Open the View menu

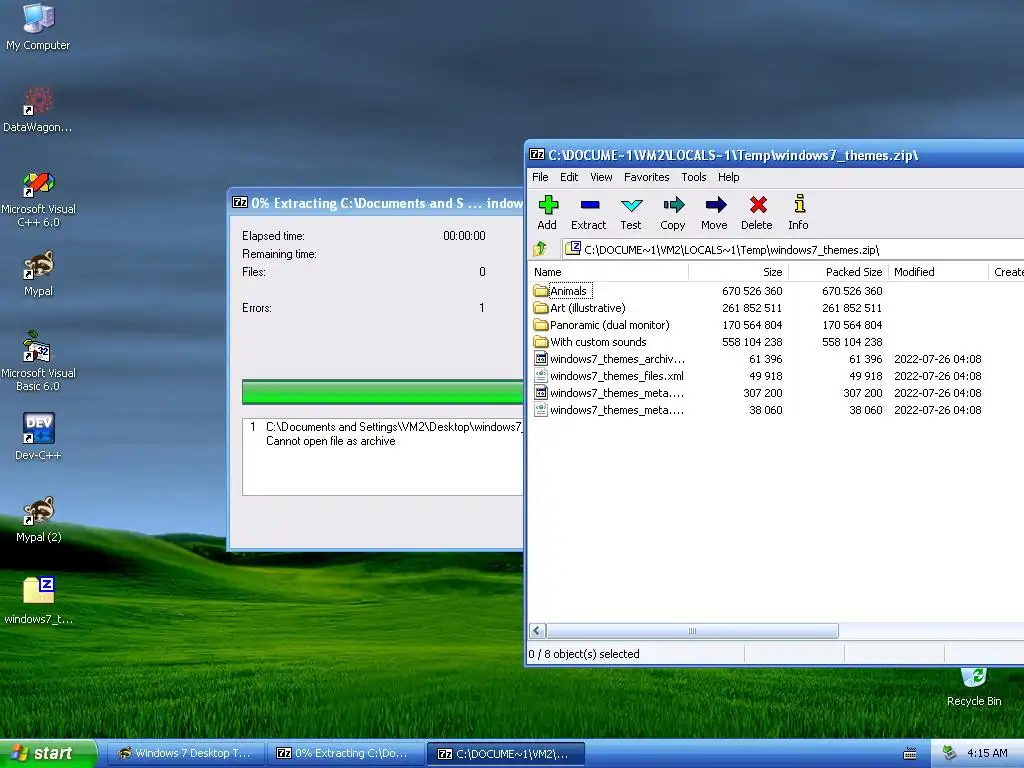(x=601, y=177)
